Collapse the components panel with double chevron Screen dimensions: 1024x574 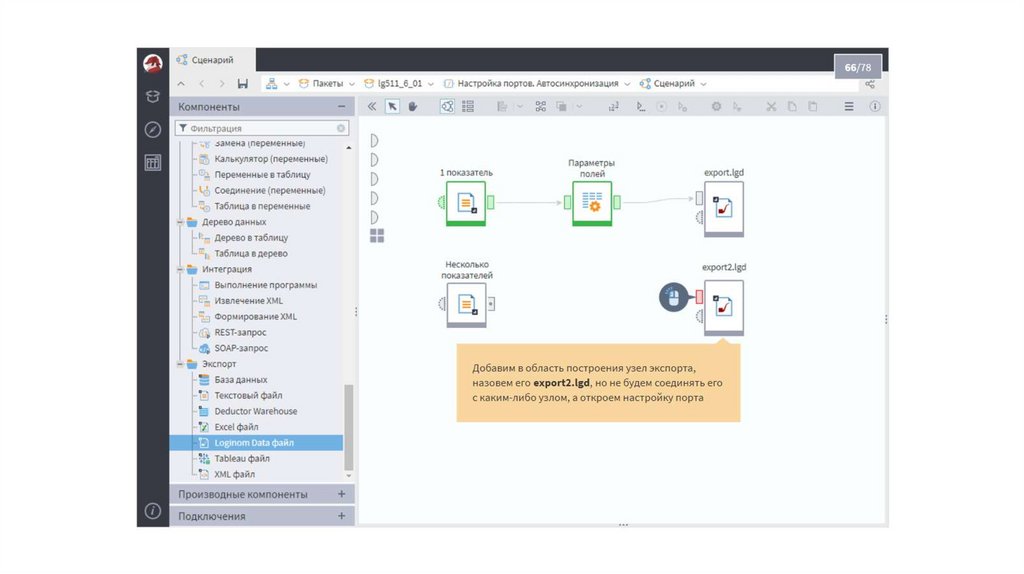tap(372, 106)
